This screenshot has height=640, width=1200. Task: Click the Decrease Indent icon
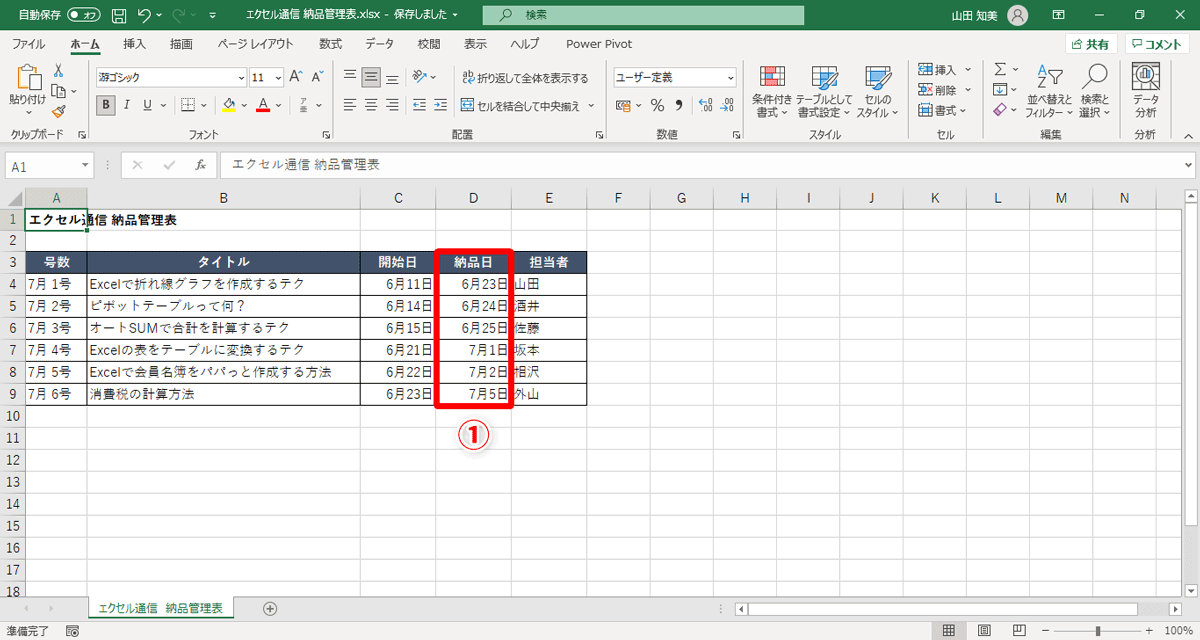[x=420, y=104]
